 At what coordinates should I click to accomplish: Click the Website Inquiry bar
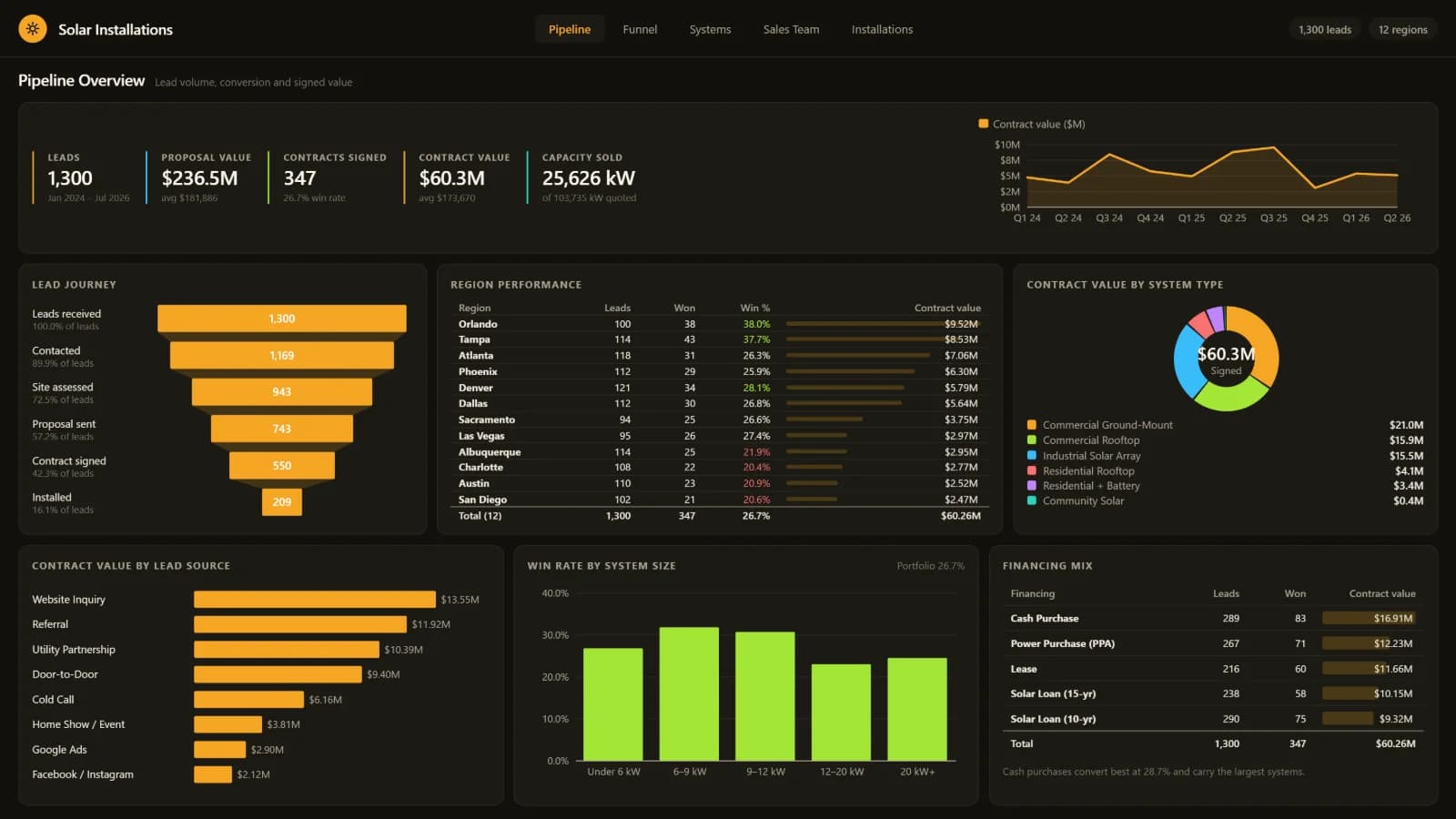pyautogui.click(x=315, y=600)
